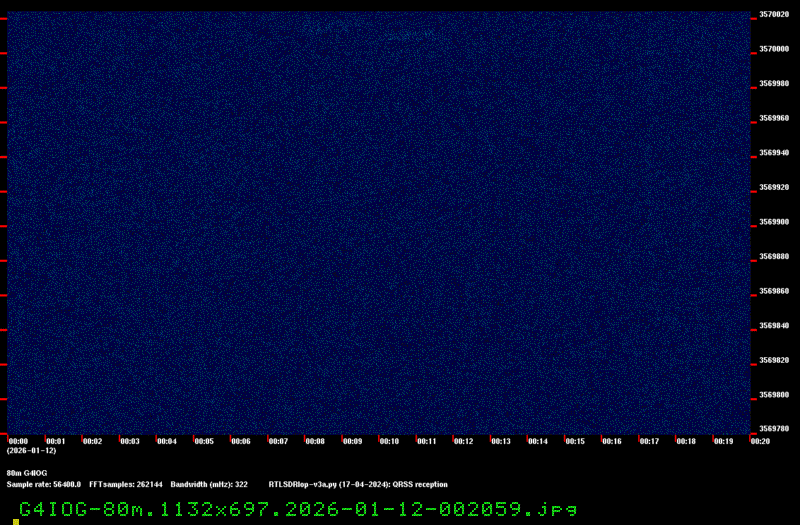
Task: Select the 3569940 frequency label
Action: [x=774, y=153]
